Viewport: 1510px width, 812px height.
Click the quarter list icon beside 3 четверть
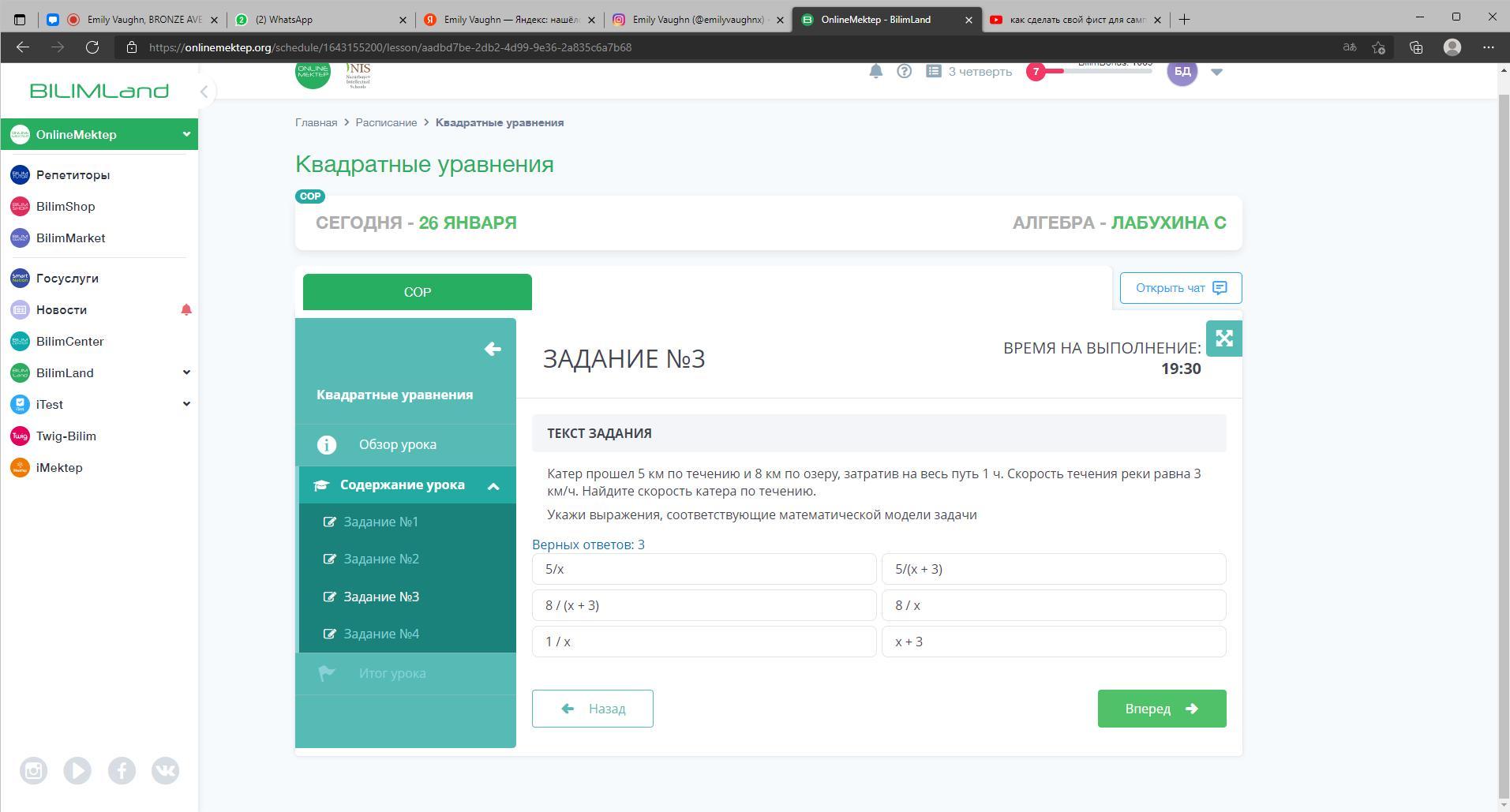point(934,71)
